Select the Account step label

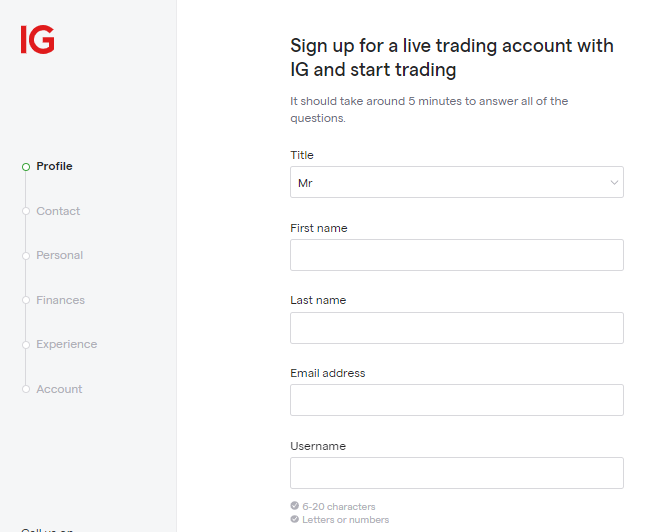(59, 389)
